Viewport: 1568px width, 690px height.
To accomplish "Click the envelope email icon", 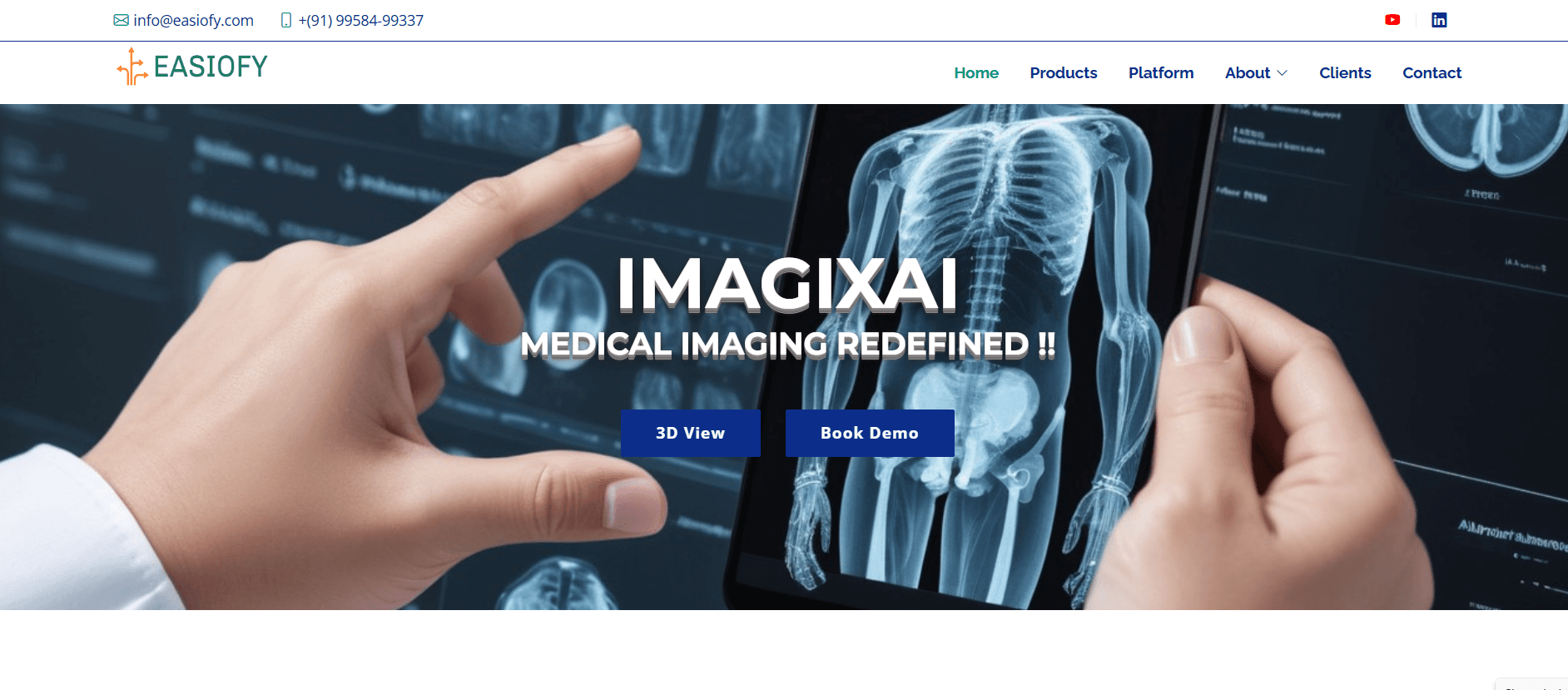I will [x=122, y=20].
